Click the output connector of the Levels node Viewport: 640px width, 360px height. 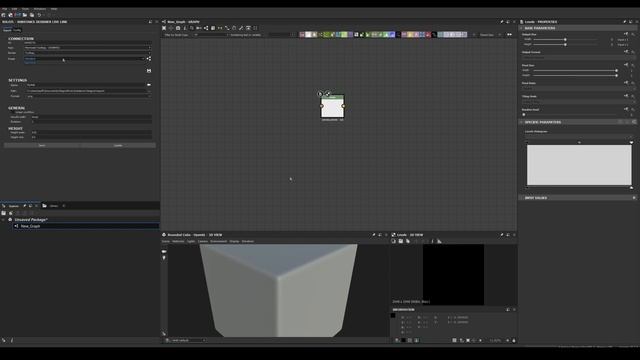click(x=343, y=106)
